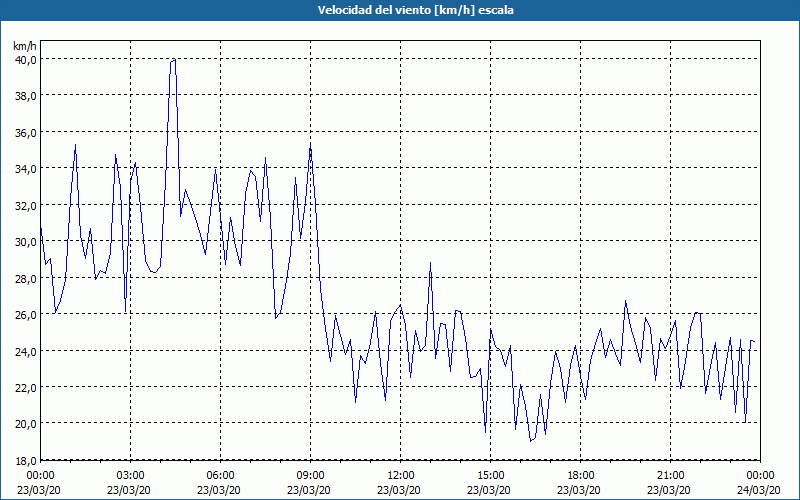The height and width of the screenshot is (500, 800).
Task: Click the 28,0 y-axis label
Action: pyautogui.click(x=26, y=279)
